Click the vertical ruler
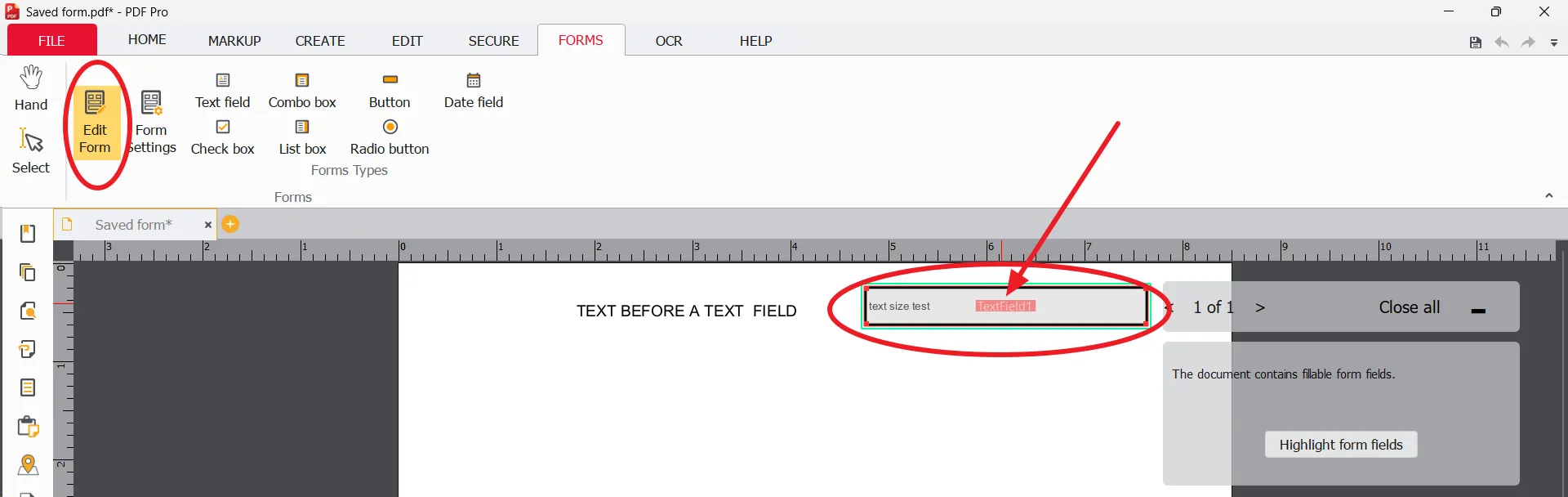 coord(64,379)
